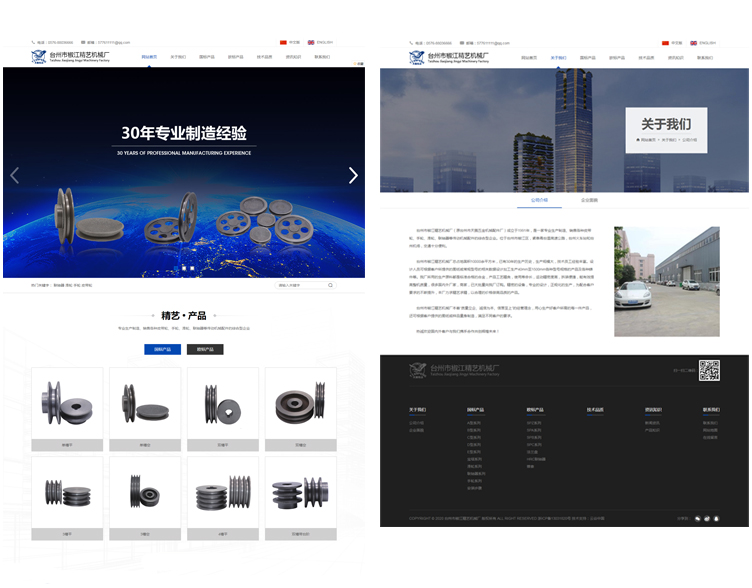The height and width of the screenshot is (588, 752).
Task: Click 30年专业制造经验 banner headline
Action: click(184, 133)
